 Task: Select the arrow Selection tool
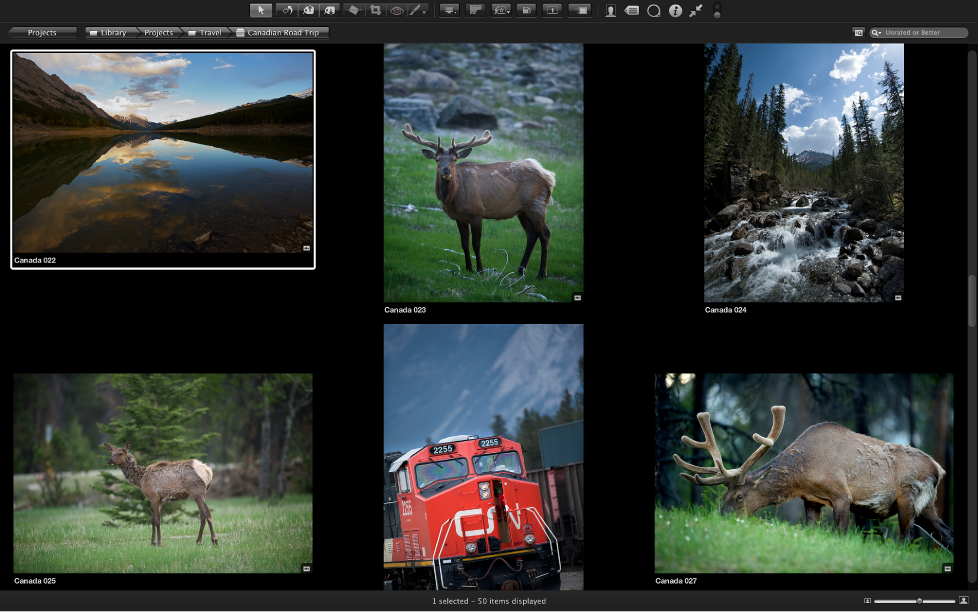click(x=260, y=10)
